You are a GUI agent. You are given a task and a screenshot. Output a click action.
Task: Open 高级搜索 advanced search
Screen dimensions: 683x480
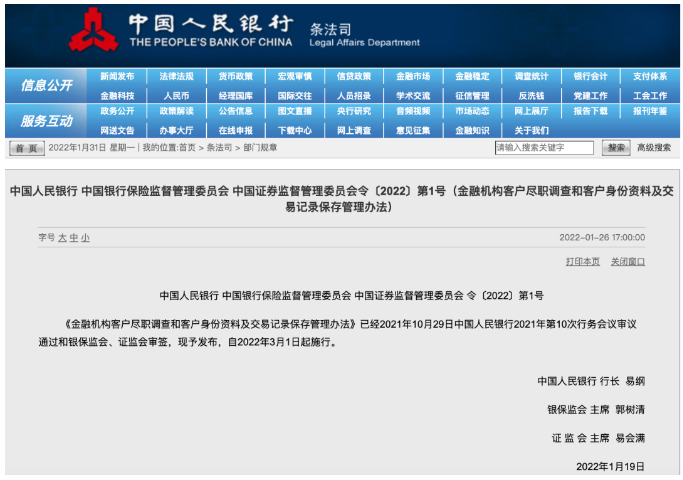pos(654,148)
